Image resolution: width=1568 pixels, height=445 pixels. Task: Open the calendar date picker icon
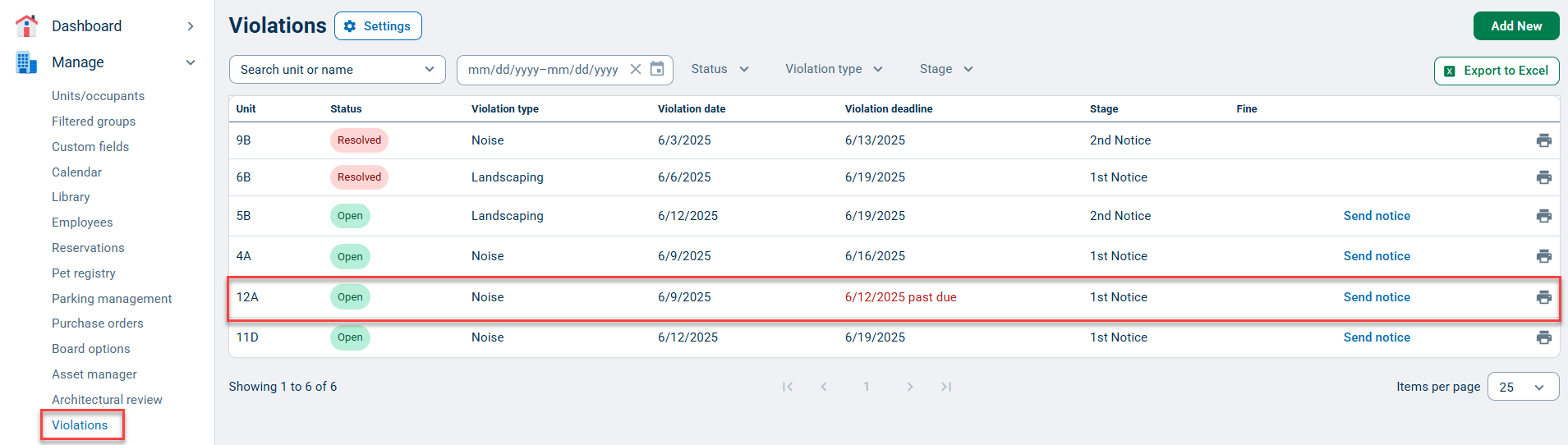pos(657,69)
